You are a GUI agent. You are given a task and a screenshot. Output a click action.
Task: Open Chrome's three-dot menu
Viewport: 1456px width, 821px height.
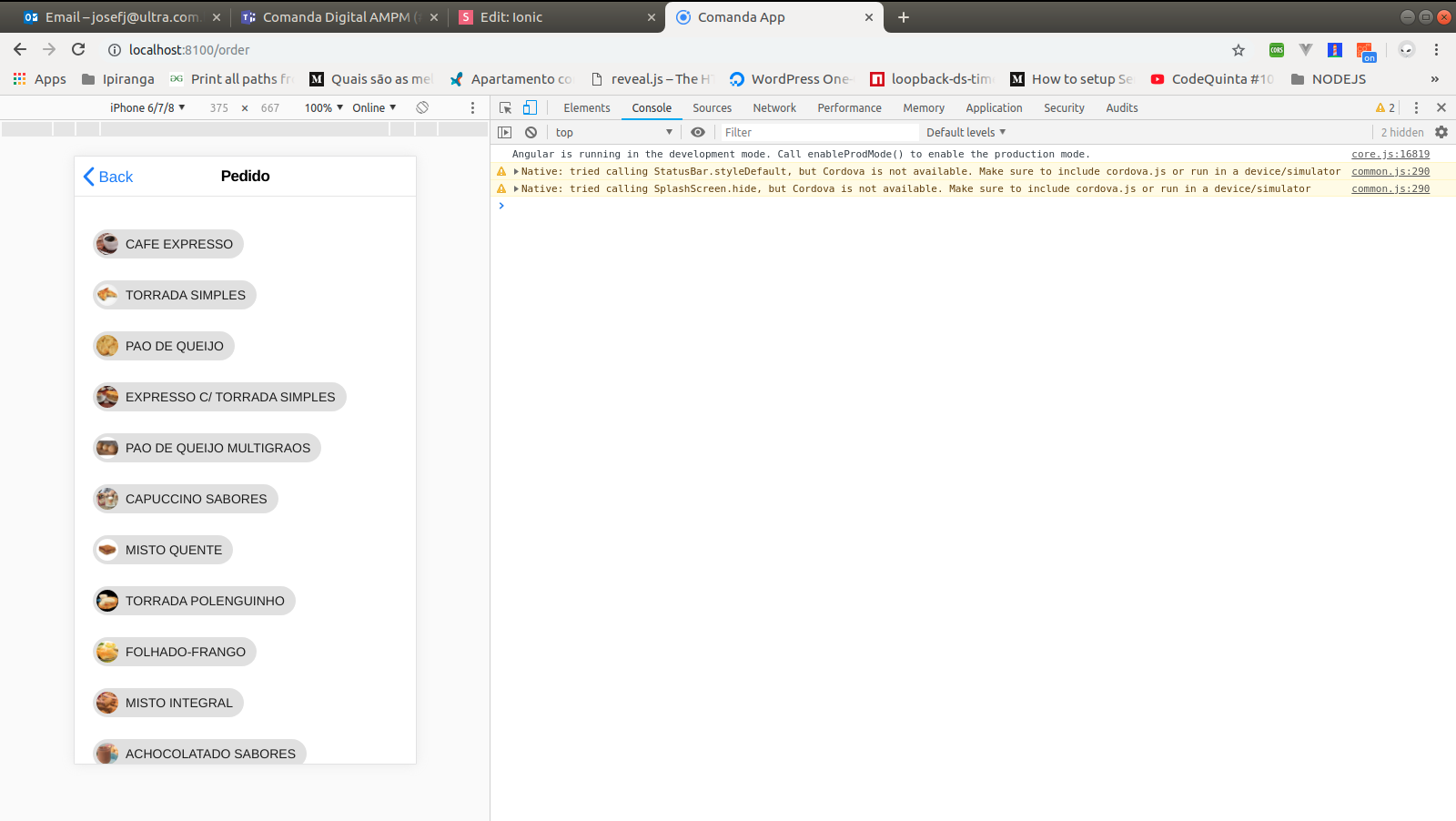(x=1437, y=50)
